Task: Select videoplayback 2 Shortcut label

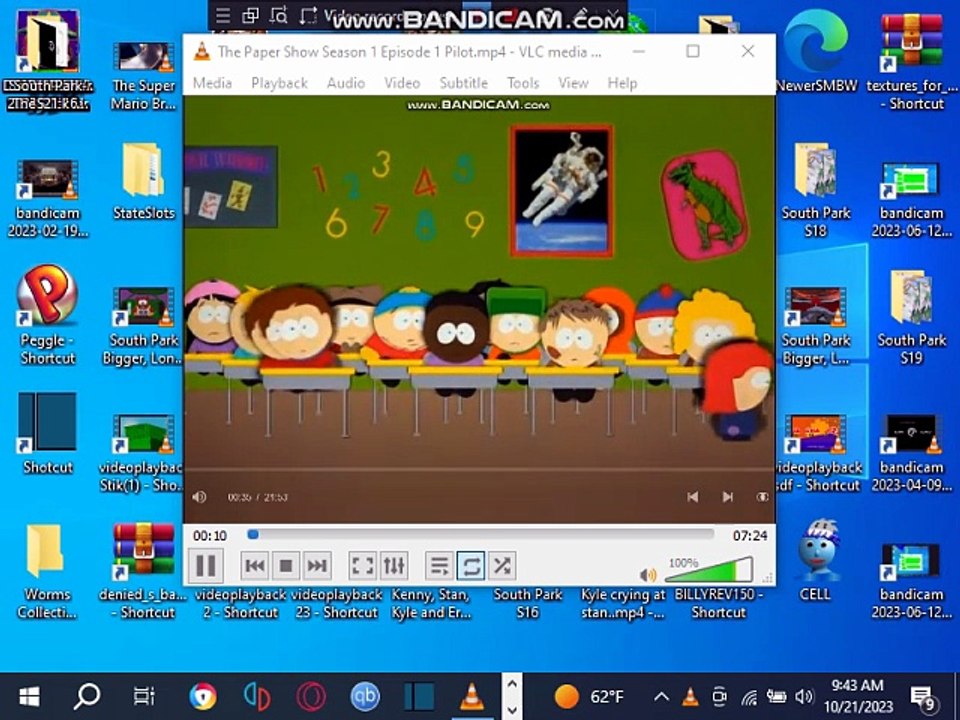Action: click(241, 602)
